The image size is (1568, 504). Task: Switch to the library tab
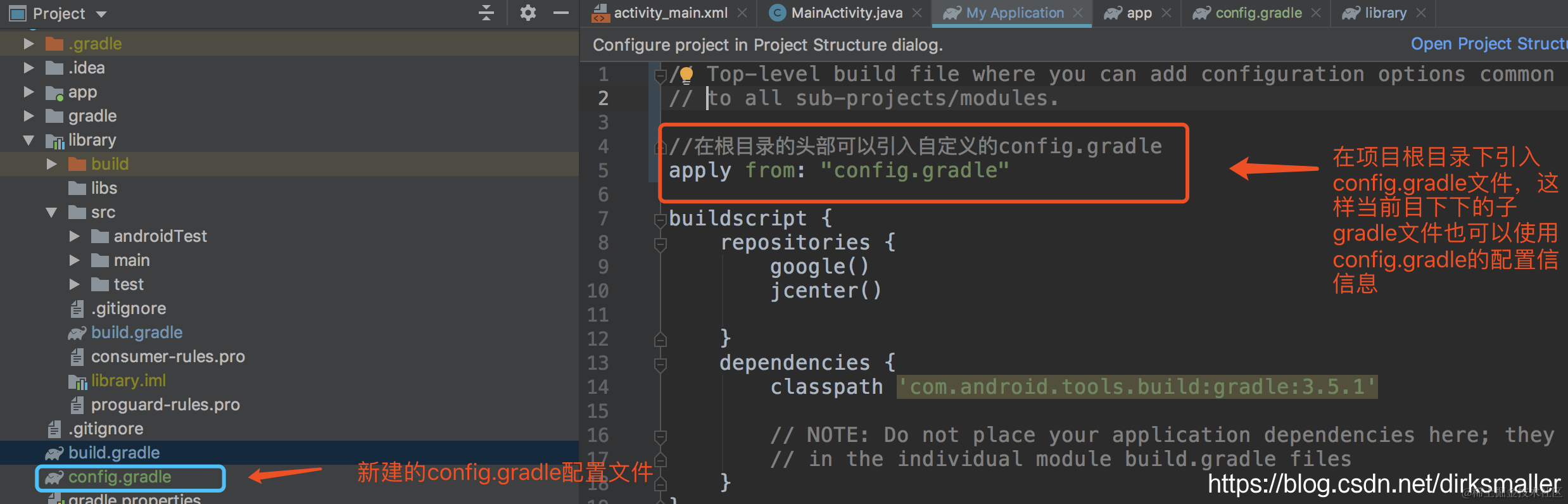[x=1386, y=13]
